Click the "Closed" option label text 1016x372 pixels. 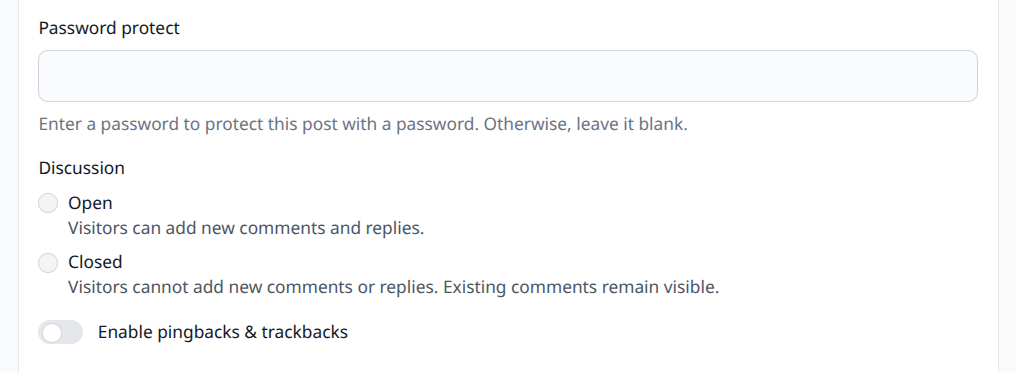[x=95, y=262]
